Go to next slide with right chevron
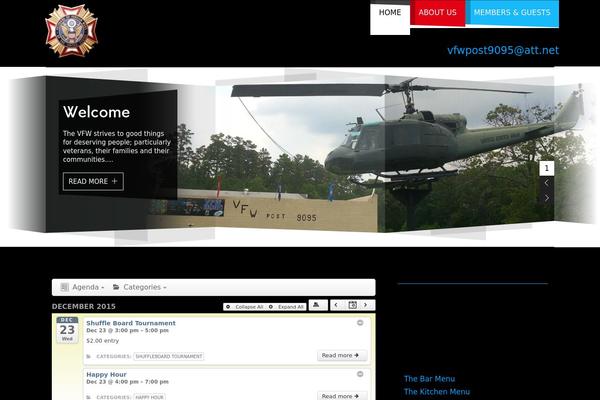This screenshot has width=600, height=400. pyautogui.click(x=546, y=198)
